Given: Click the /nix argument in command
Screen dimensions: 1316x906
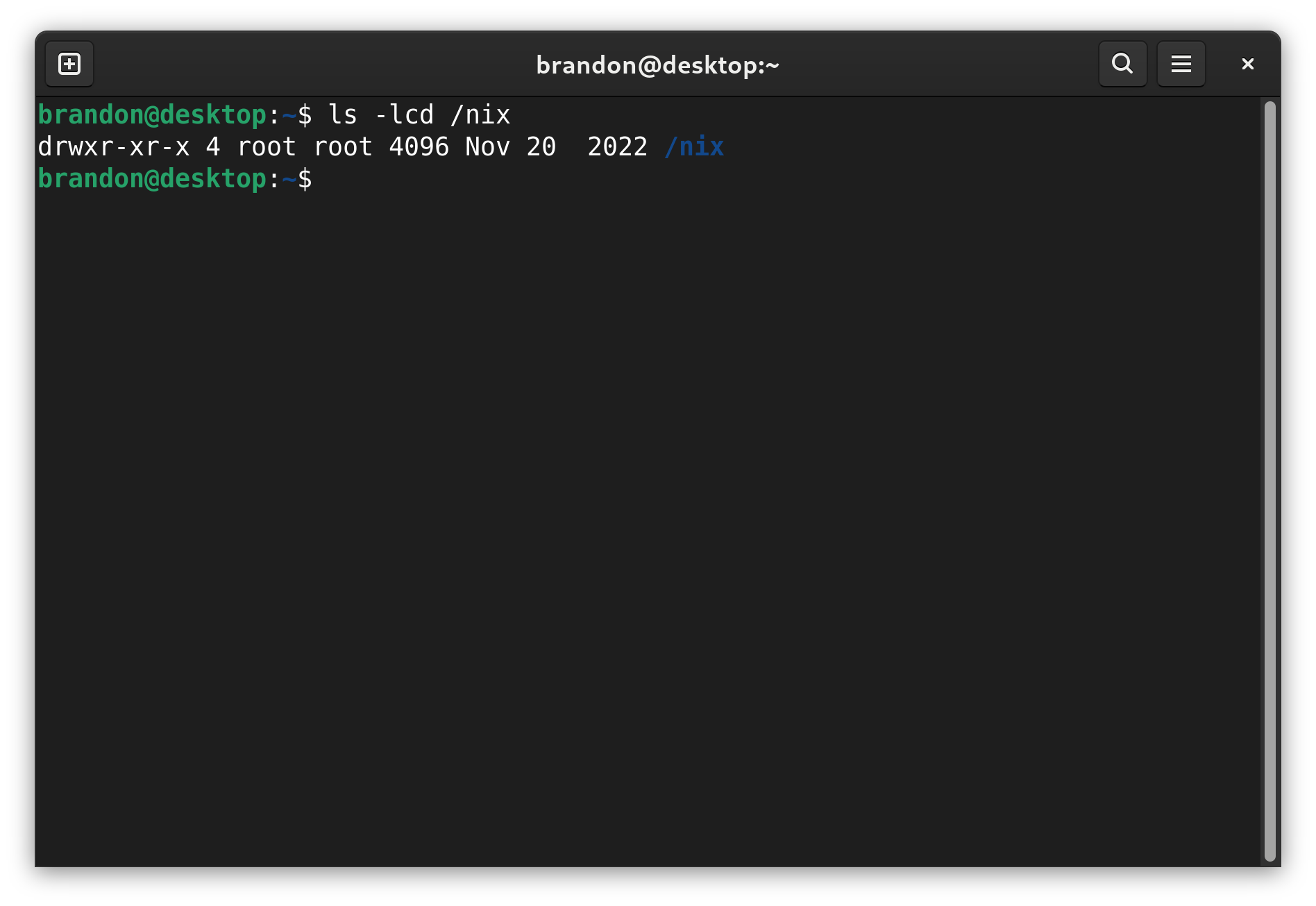Looking at the screenshot, I should [480, 114].
